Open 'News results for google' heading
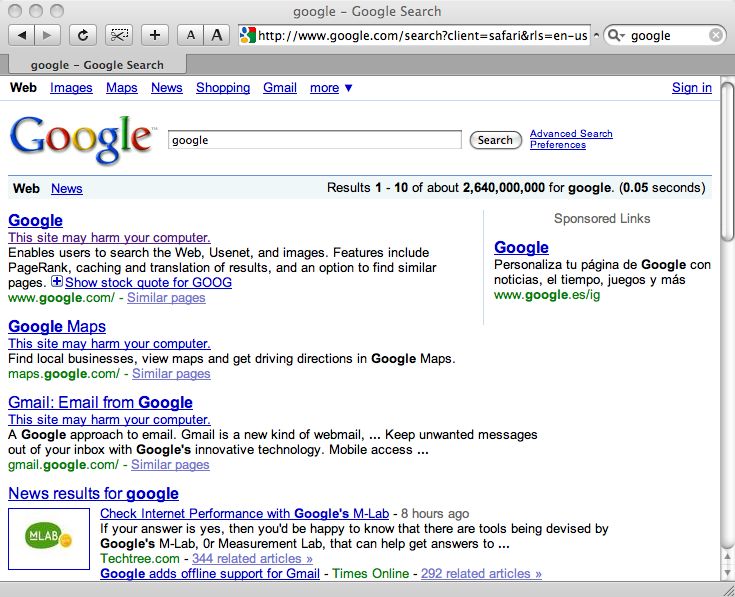Image resolution: width=735 pixels, height=597 pixels. [93, 493]
